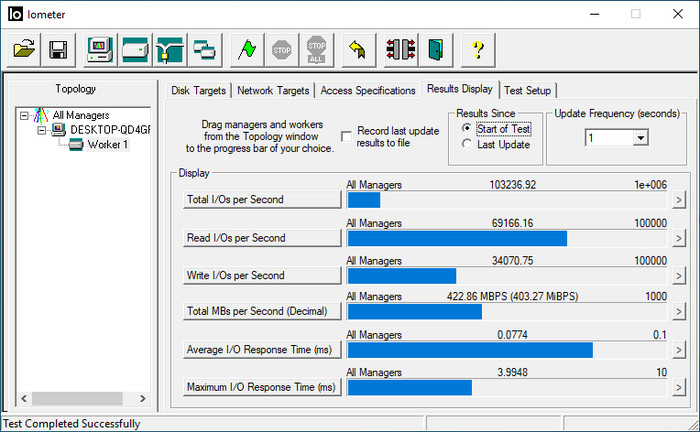Click the Total I/Os per Second button

pos(263,200)
